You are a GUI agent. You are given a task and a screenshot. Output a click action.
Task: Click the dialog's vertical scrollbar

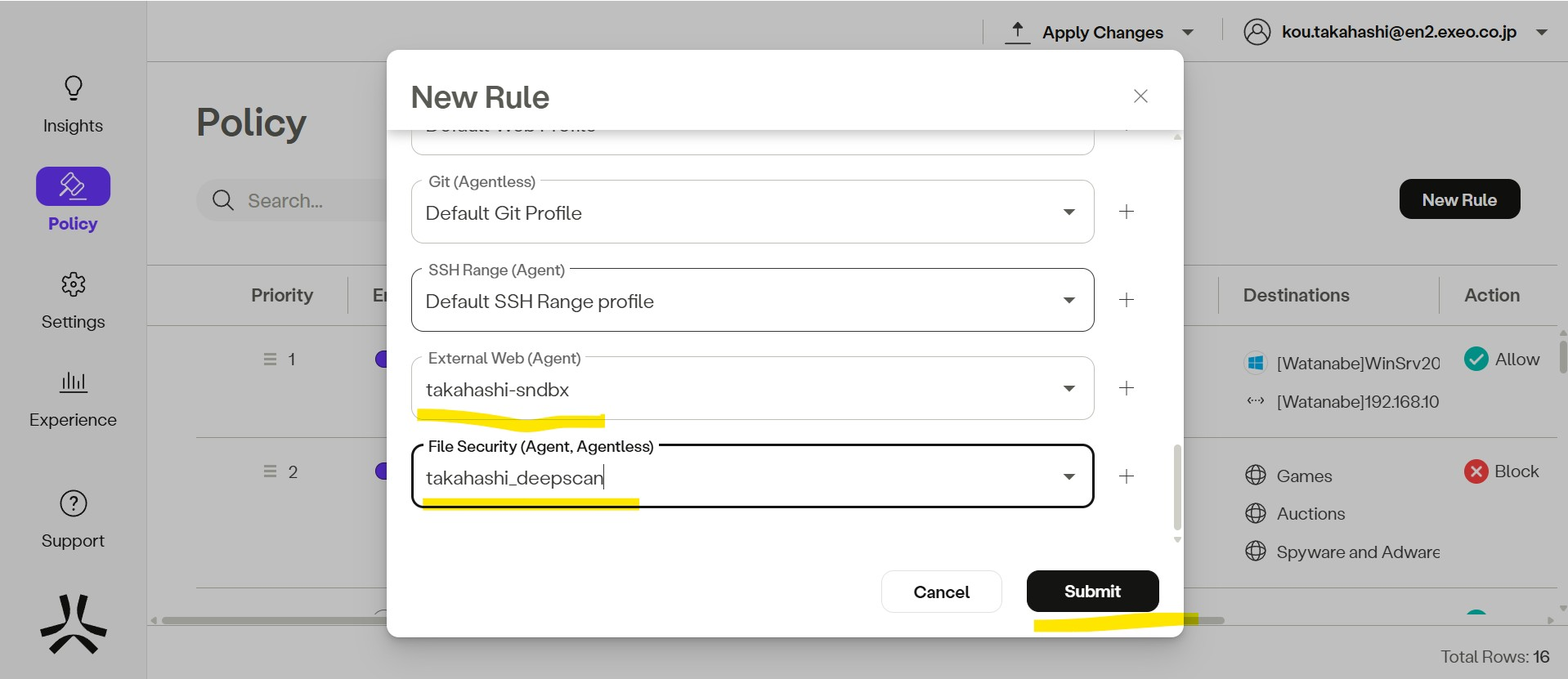pyautogui.click(x=1177, y=488)
